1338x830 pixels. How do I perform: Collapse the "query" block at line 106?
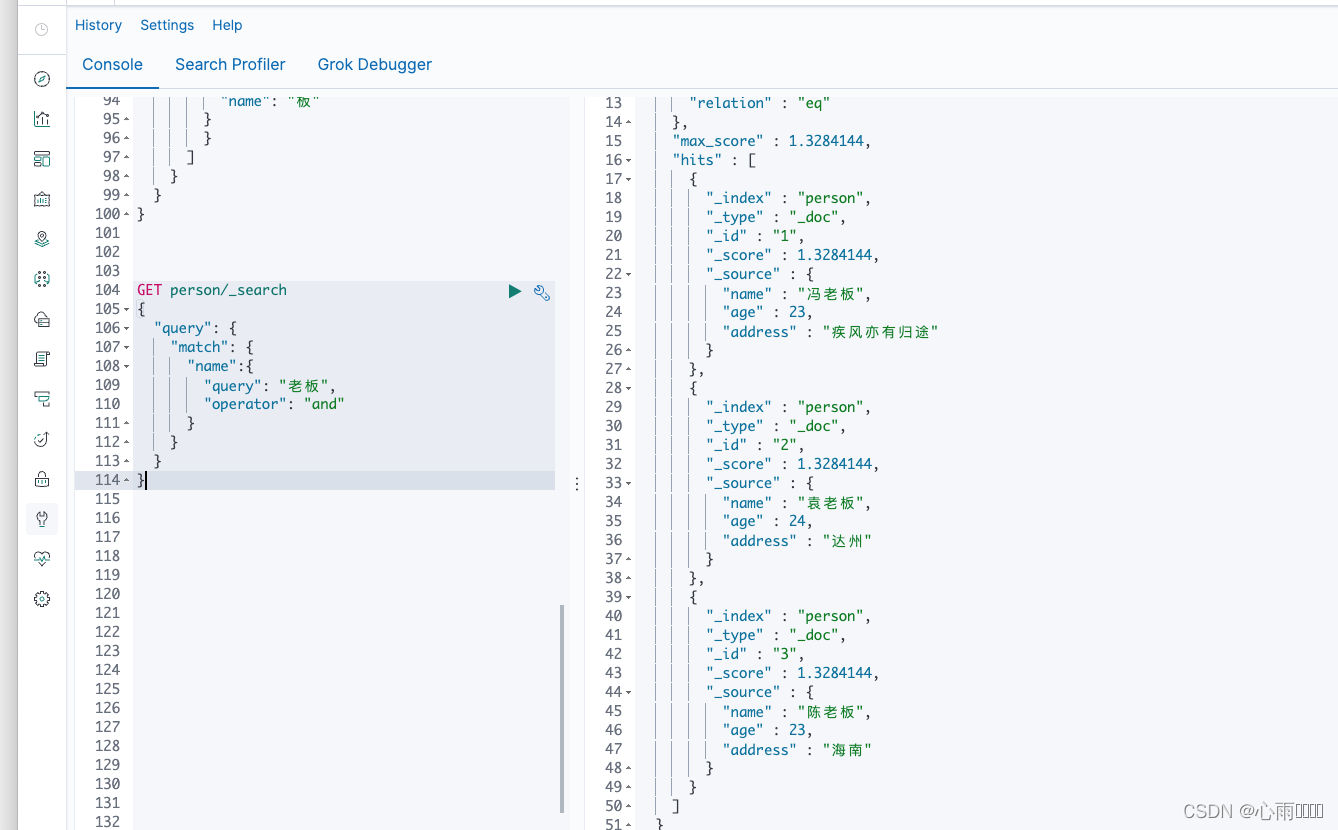tap(127, 329)
